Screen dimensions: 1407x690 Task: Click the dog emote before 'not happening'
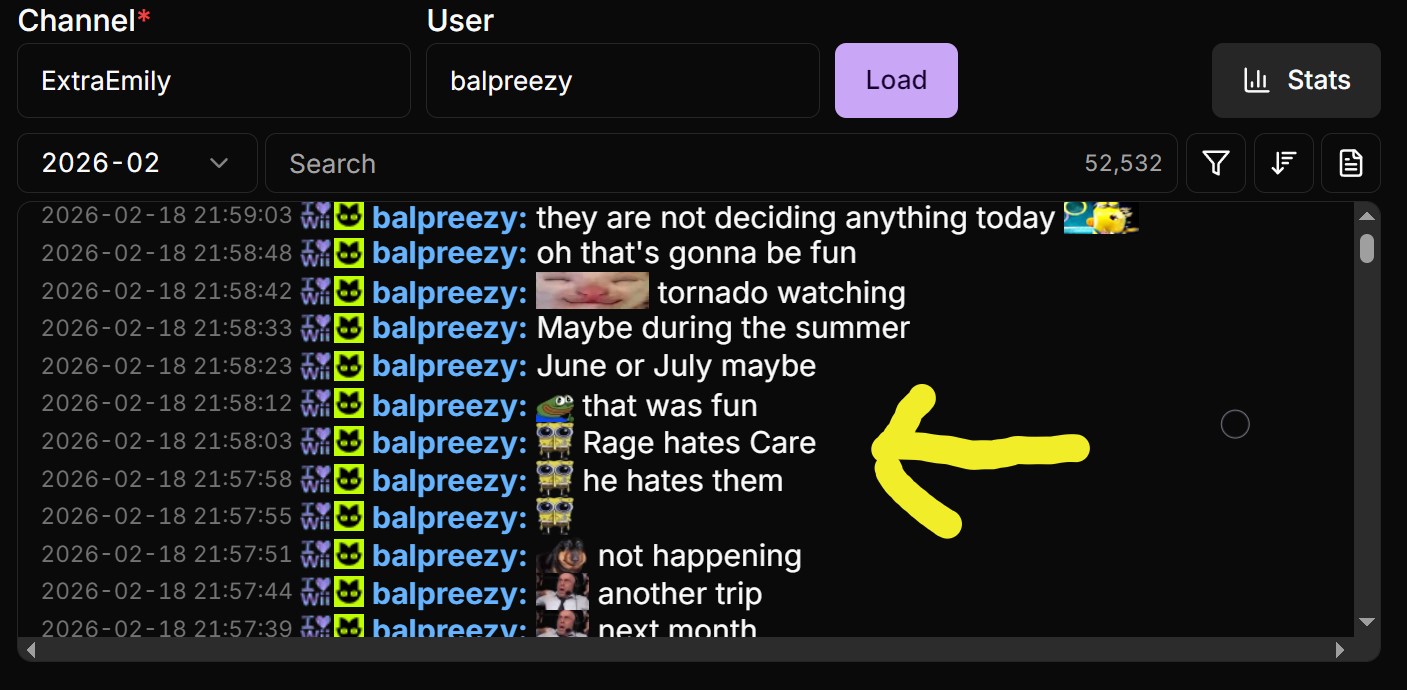click(x=561, y=556)
